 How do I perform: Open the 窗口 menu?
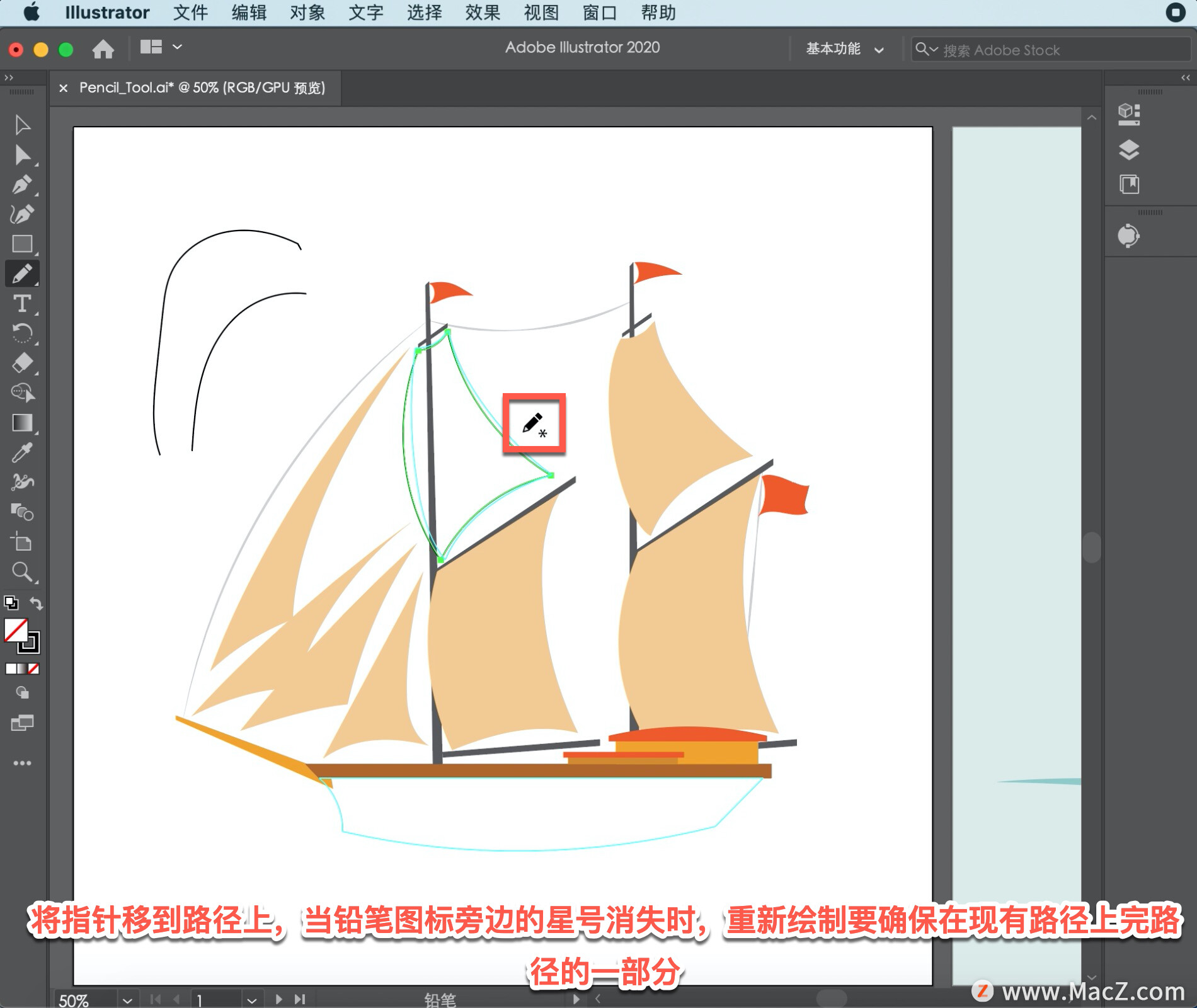(600, 13)
